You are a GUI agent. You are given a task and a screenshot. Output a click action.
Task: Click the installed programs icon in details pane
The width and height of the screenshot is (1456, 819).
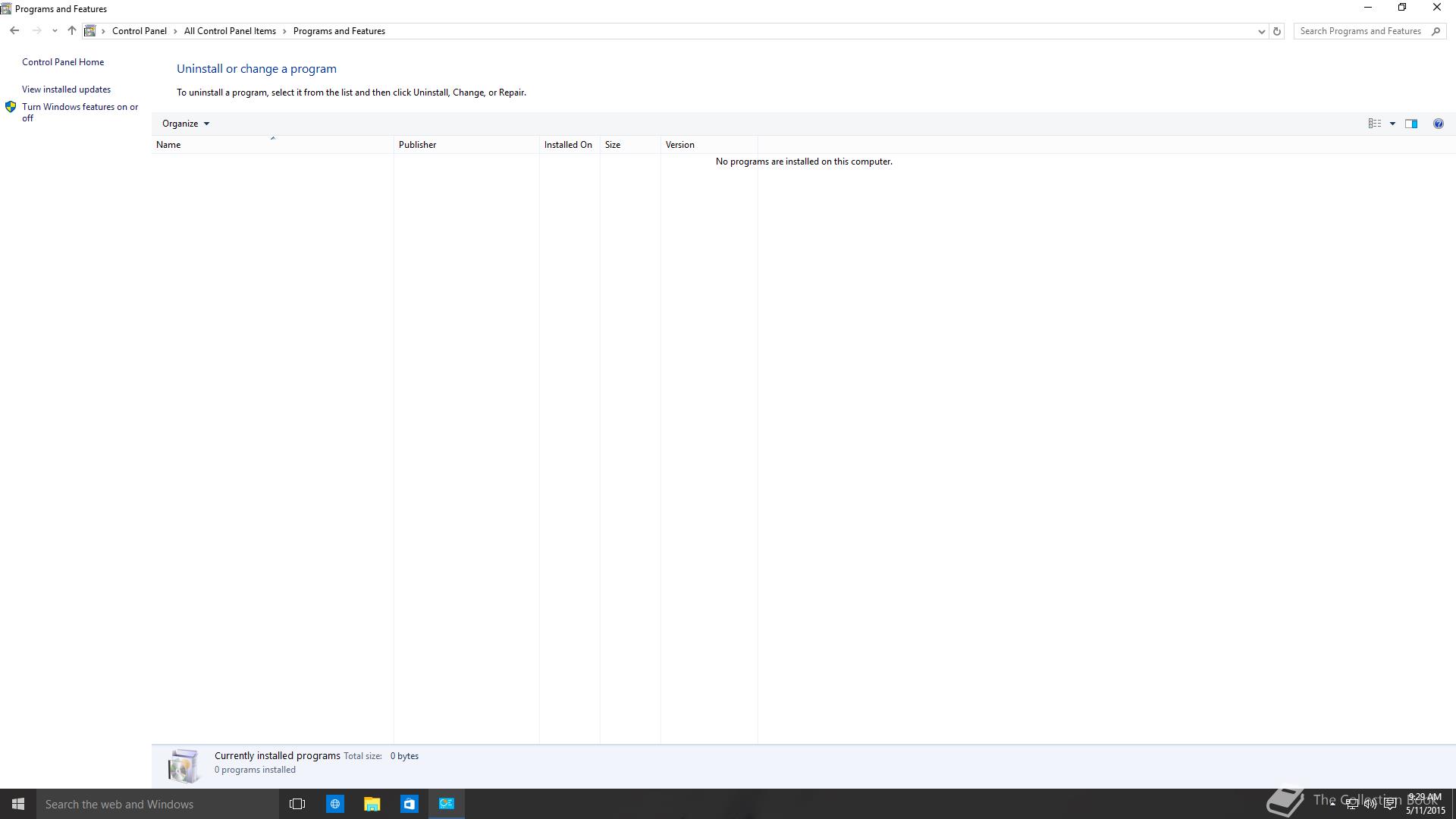pos(184,765)
